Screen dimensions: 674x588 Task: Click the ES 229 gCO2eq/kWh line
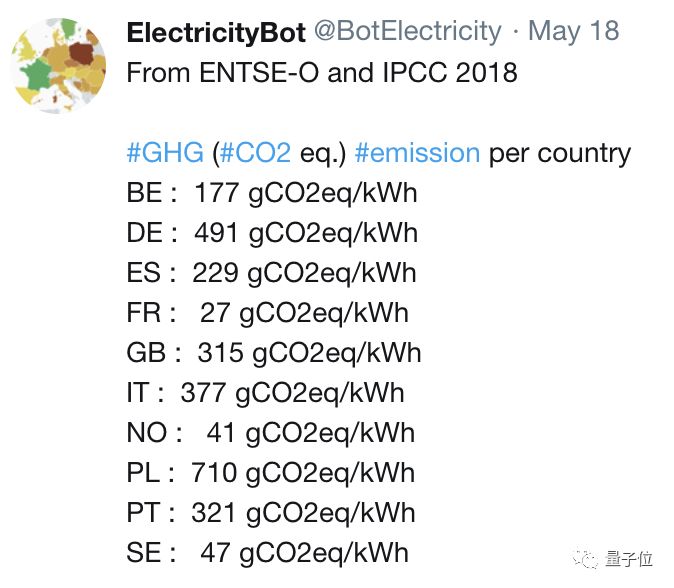[272, 273]
